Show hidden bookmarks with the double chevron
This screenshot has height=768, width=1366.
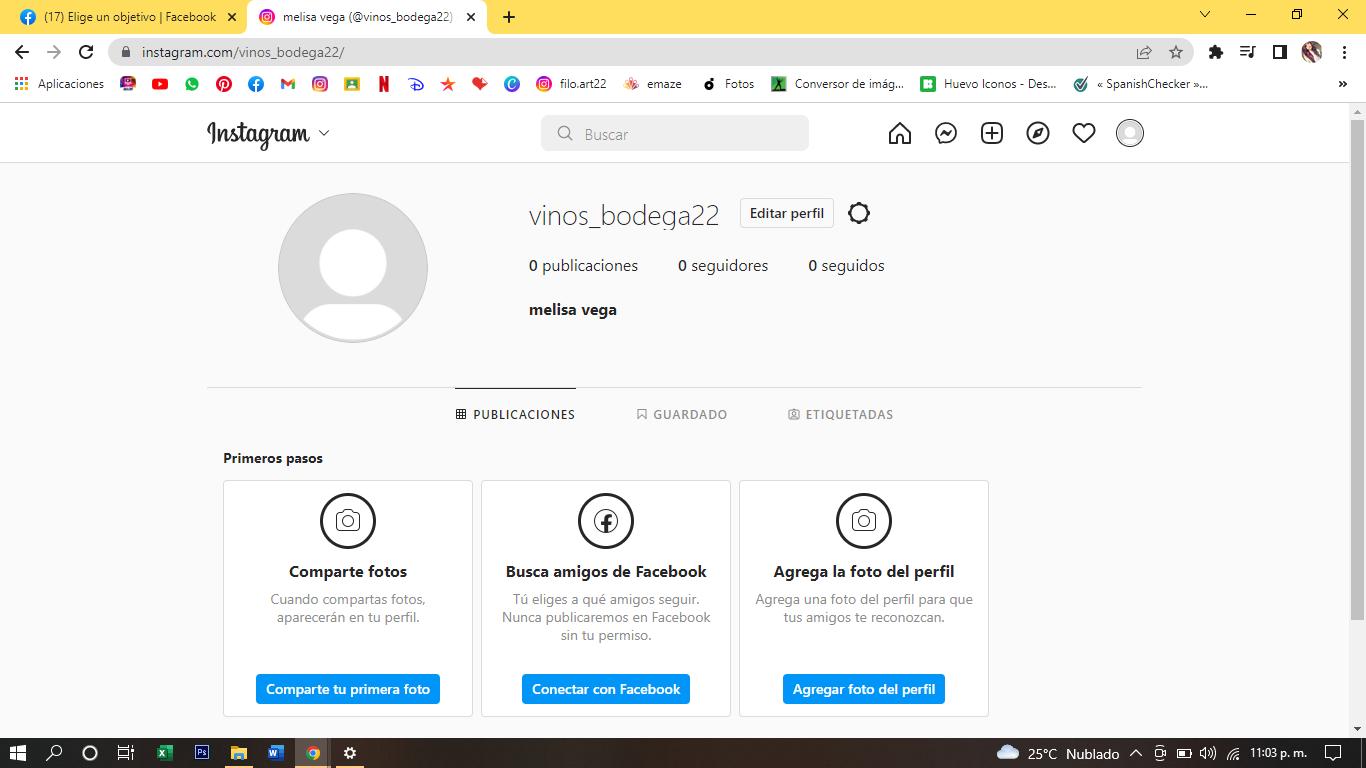[x=1342, y=84]
